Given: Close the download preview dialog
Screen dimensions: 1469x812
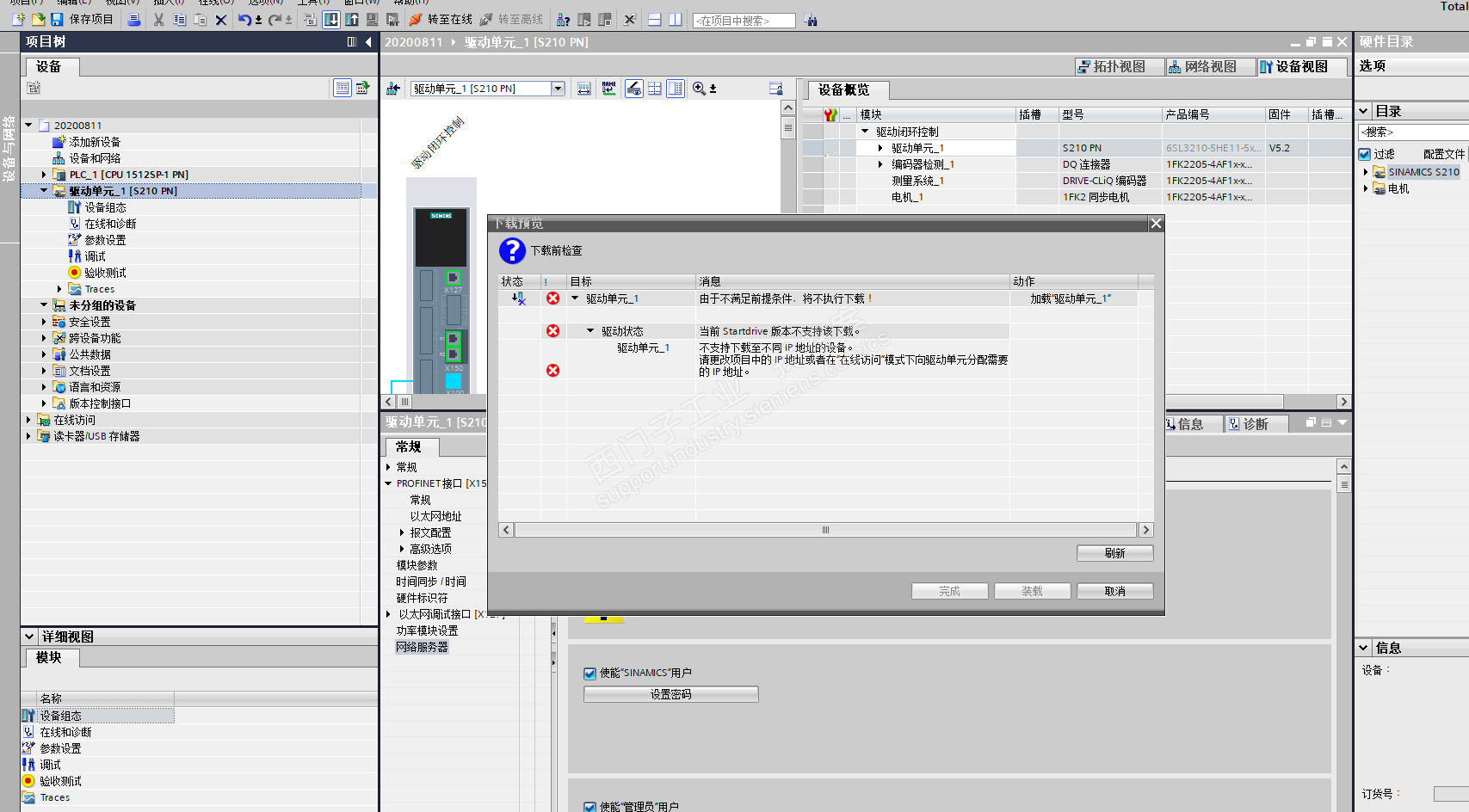Looking at the screenshot, I should (1156, 224).
